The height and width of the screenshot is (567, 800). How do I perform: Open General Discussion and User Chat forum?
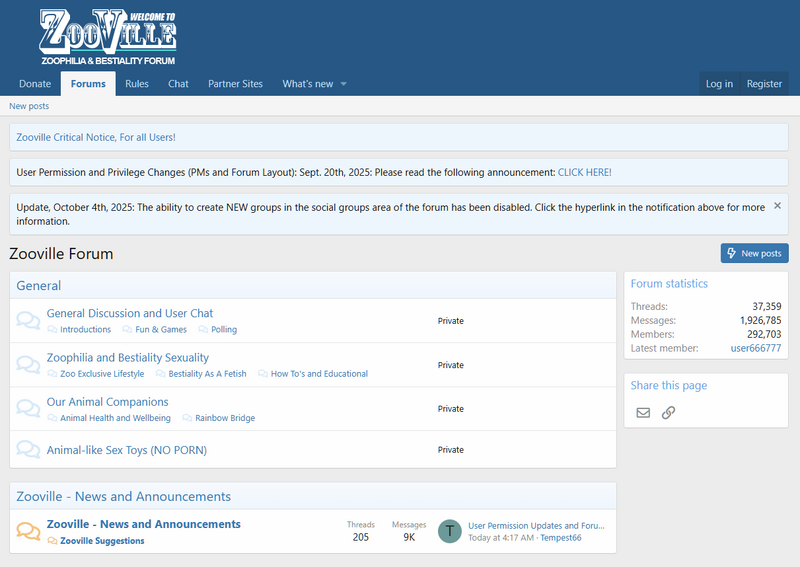point(130,313)
